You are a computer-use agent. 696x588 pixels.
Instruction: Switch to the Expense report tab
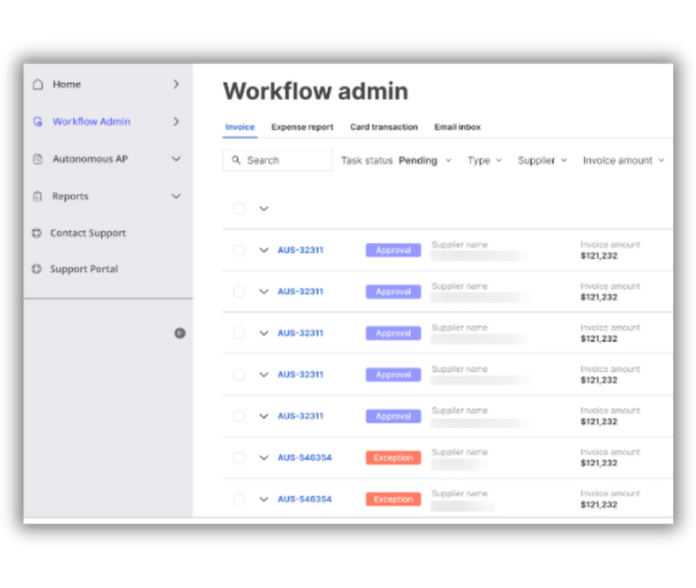(302, 127)
